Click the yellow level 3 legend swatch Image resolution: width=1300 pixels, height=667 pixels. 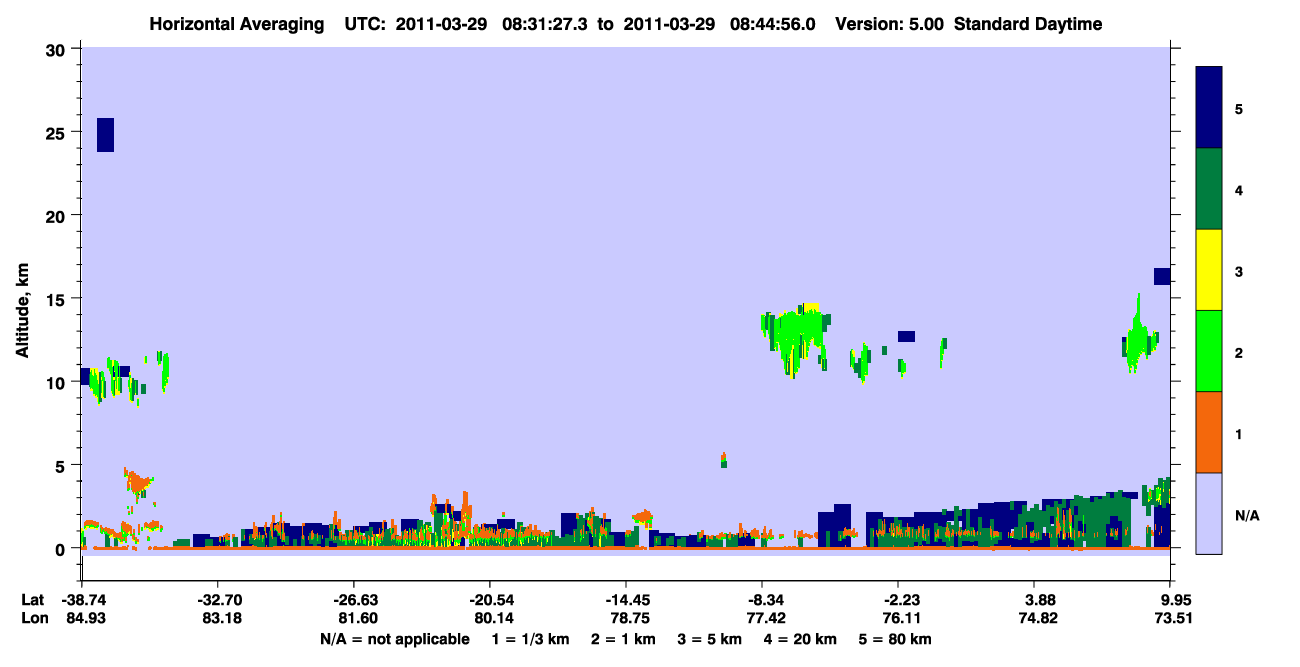[1209, 270]
